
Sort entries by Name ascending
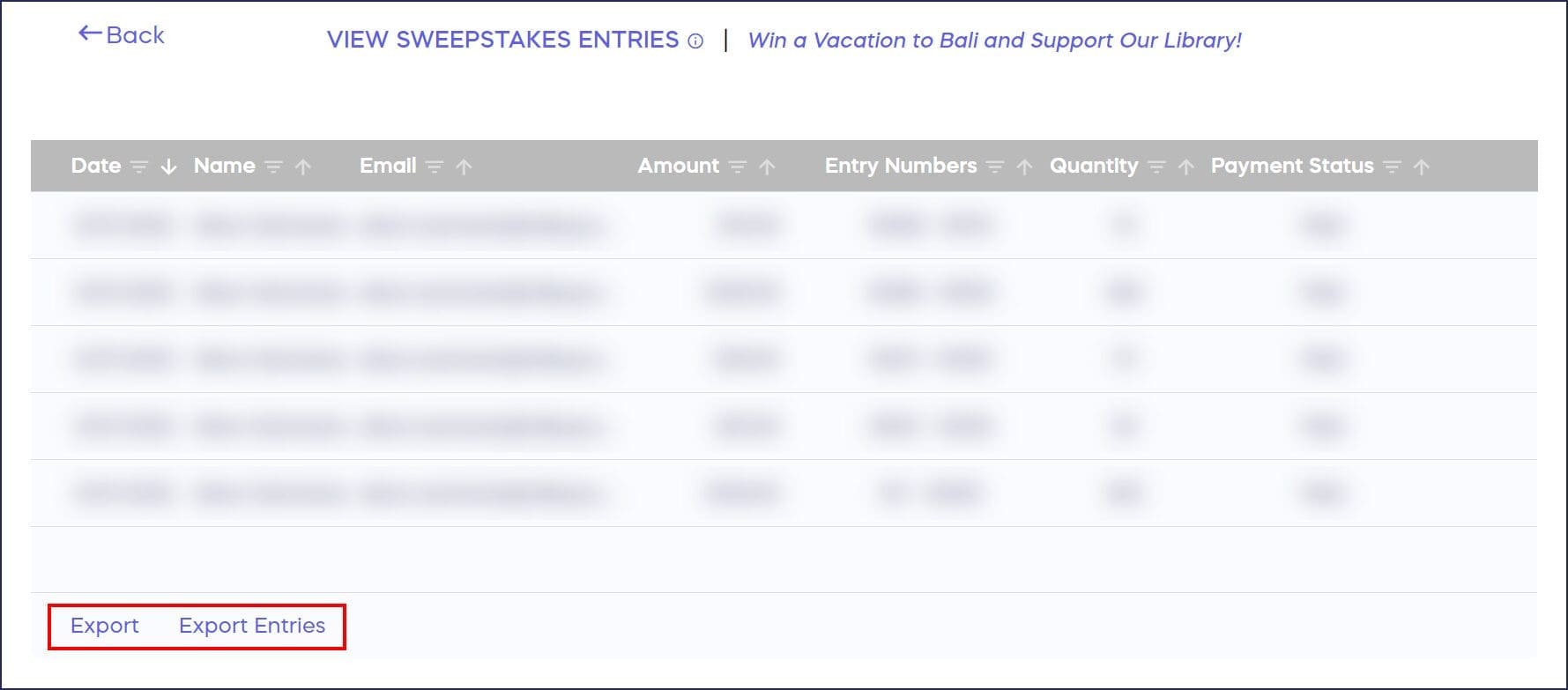point(303,167)
